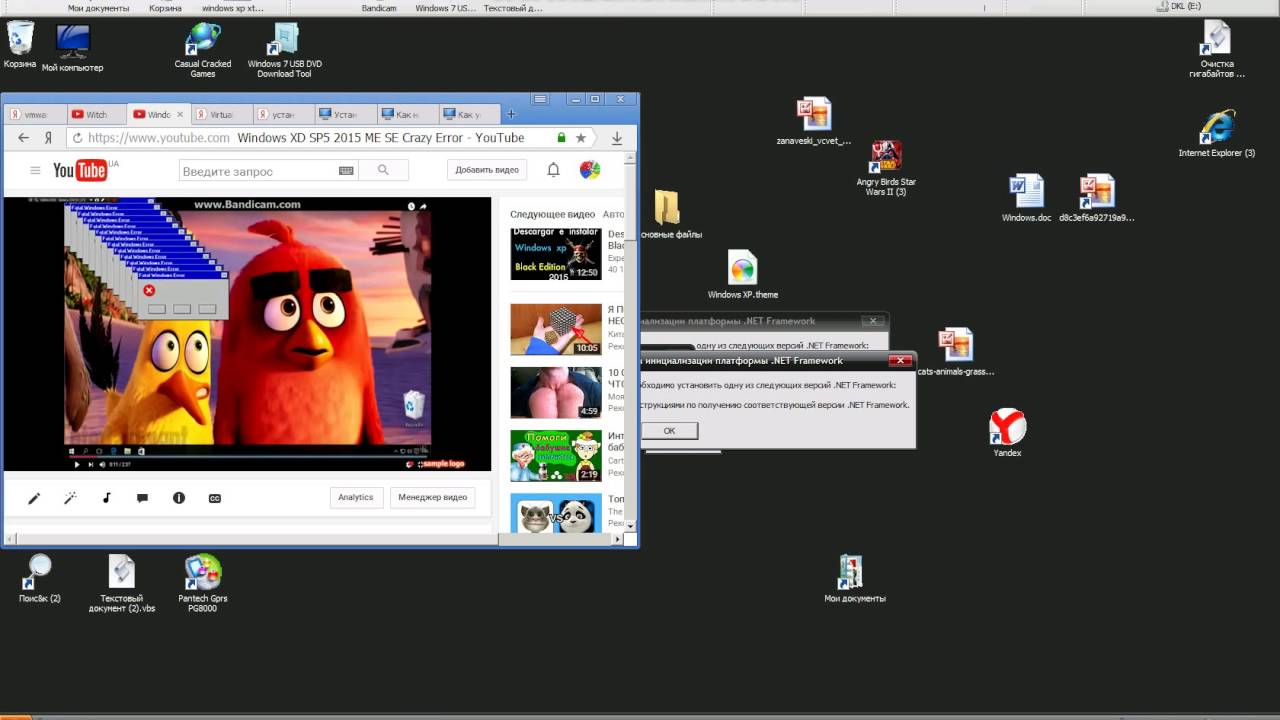This screenshot has width=1280, height=720.
Task: Open the magic wand enhancements icon
Action: [70, 498]
